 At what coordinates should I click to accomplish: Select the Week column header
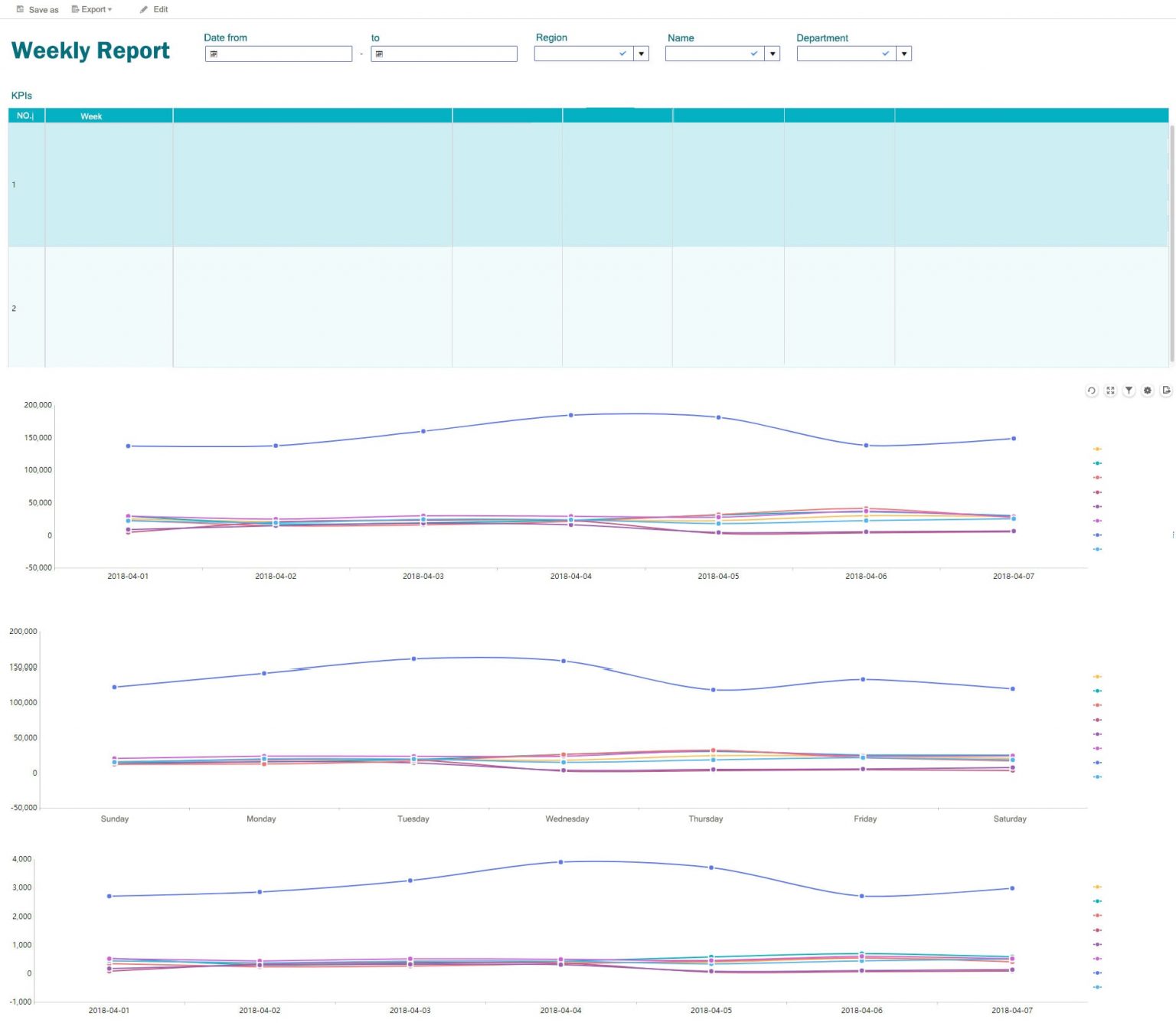[x=91, y=116]
